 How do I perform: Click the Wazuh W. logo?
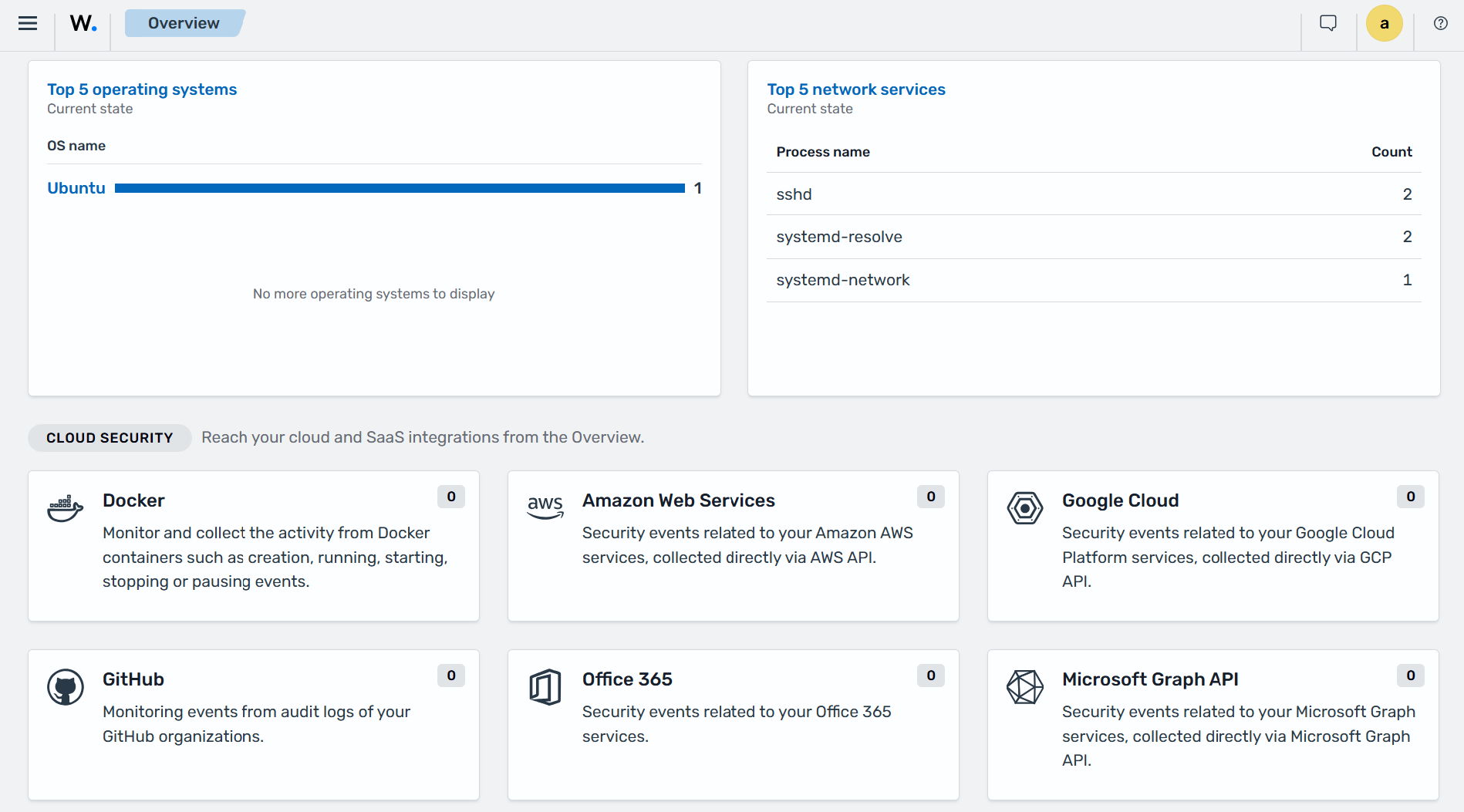click(83, 23)
